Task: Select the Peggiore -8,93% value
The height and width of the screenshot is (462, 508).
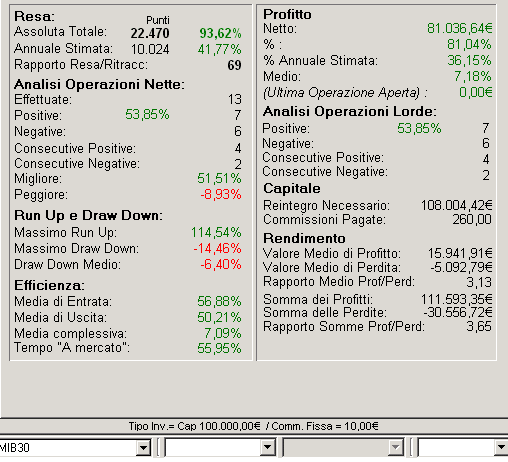Action: coord(221,194)
